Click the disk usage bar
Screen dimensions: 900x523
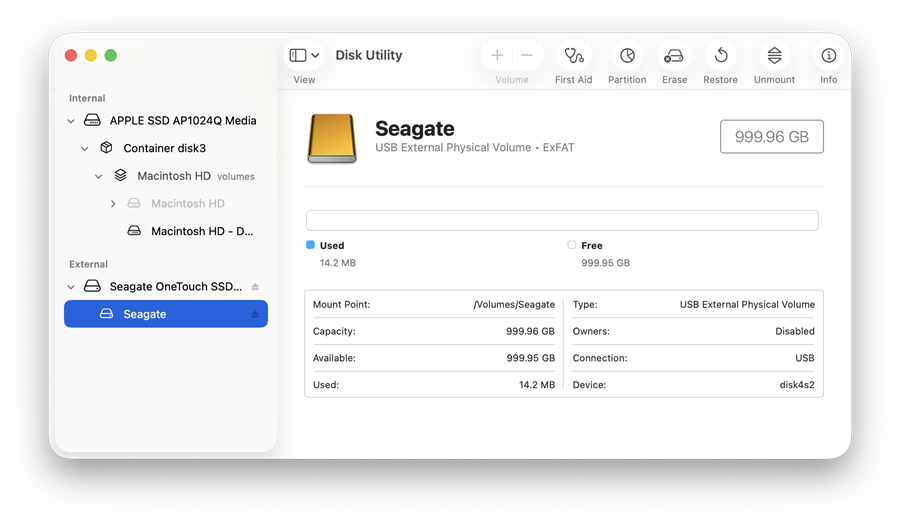click(562, 220)
